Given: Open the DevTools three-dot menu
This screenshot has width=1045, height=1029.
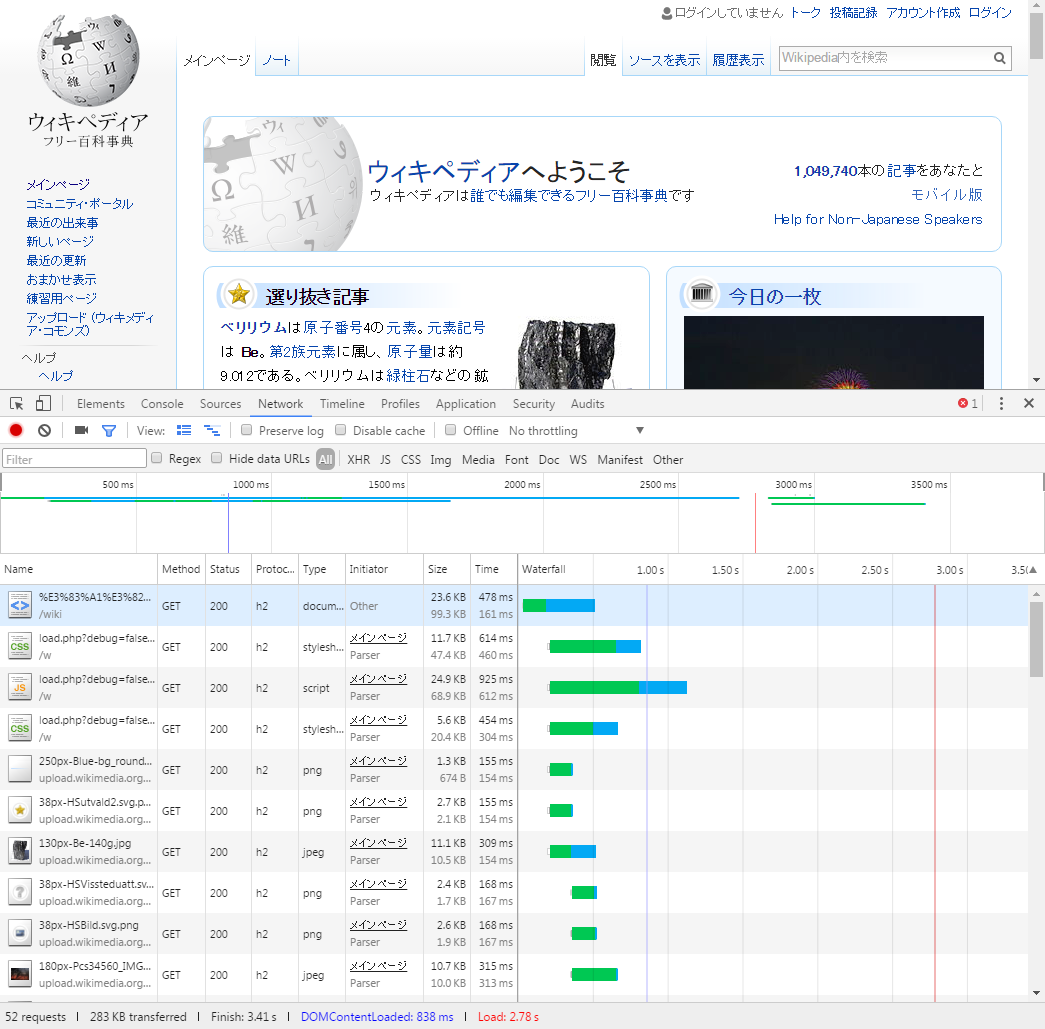Looking at the screenshot, I should pos(1001,403).
